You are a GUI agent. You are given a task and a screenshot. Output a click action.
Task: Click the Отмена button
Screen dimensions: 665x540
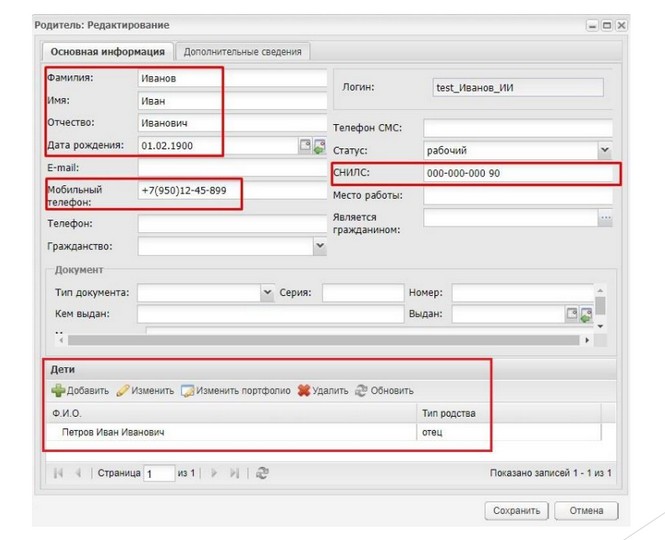pyautogui.click(x=587, y=511)
